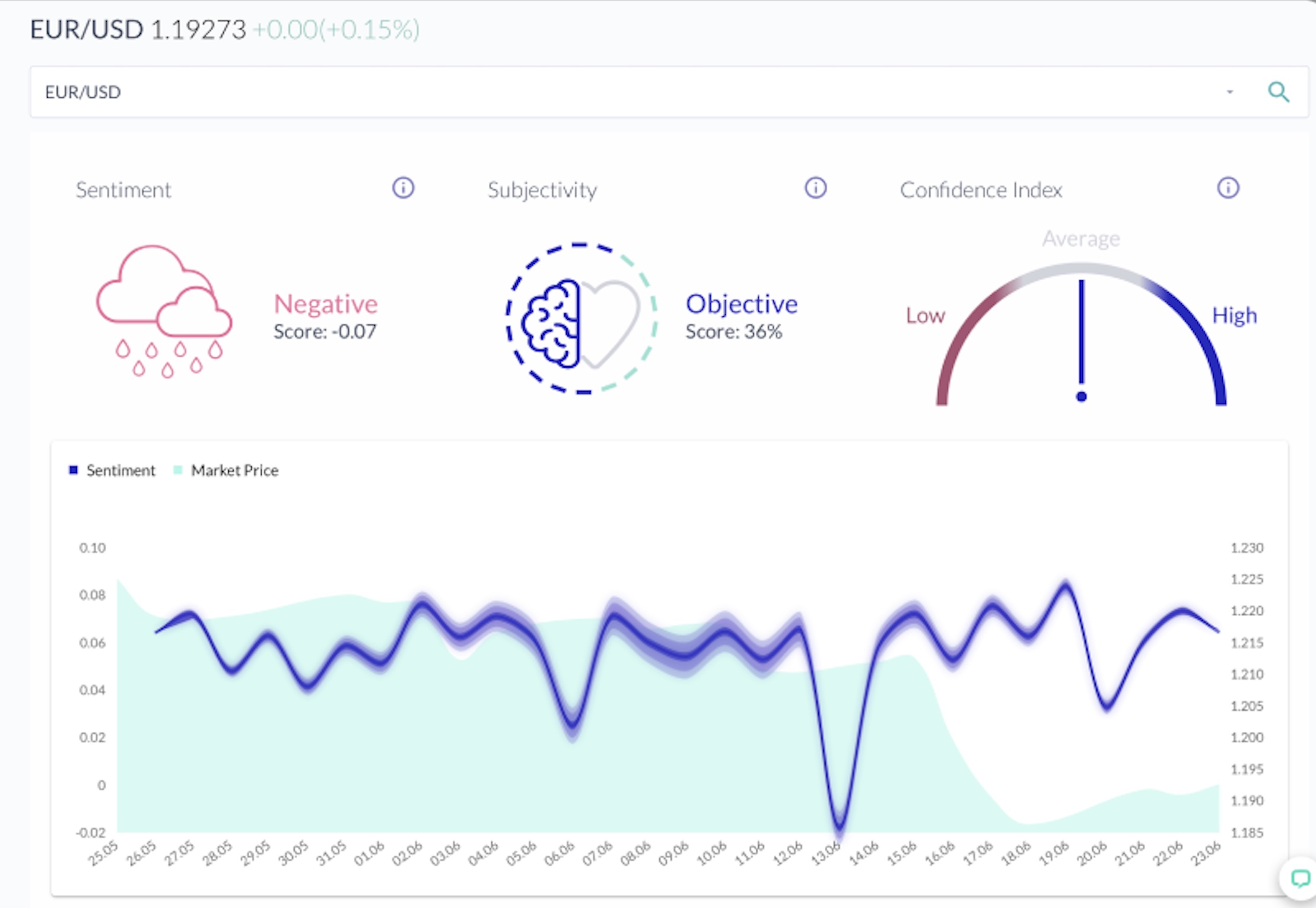The height and width of the screenshot is (908, 1316).
Task: Click the brain and heart subjectivity icon
Action: (x=581, y=318)
